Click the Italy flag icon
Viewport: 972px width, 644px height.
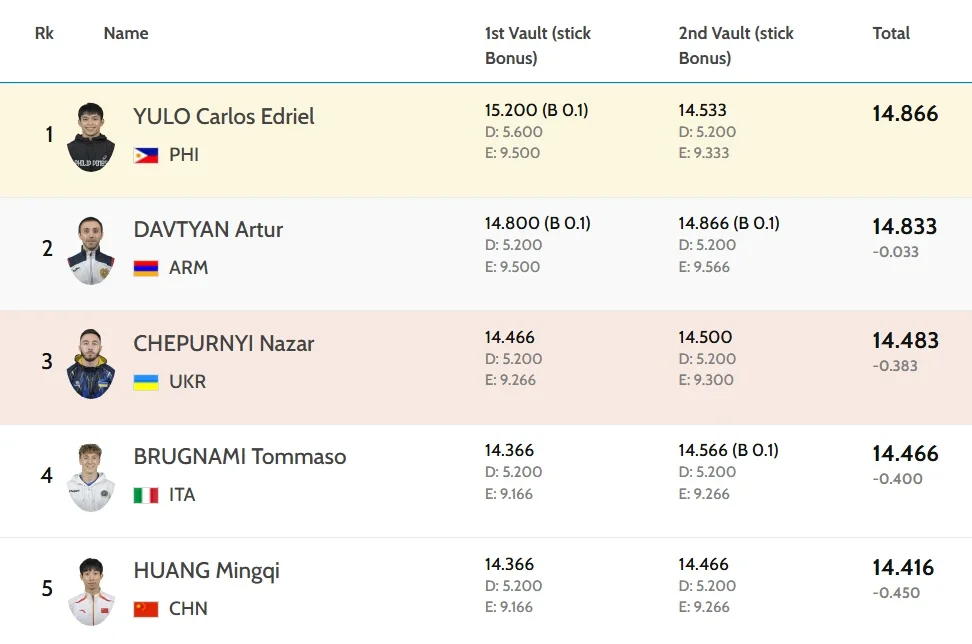pyautogui.click(x=146, y=495)
